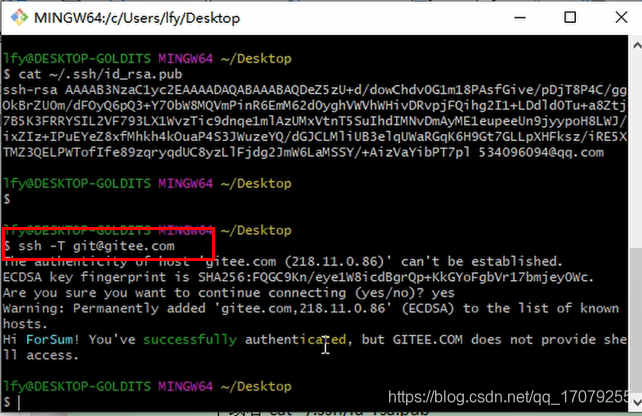Maximize the MINGW64 terminal window

pos(570,18)
